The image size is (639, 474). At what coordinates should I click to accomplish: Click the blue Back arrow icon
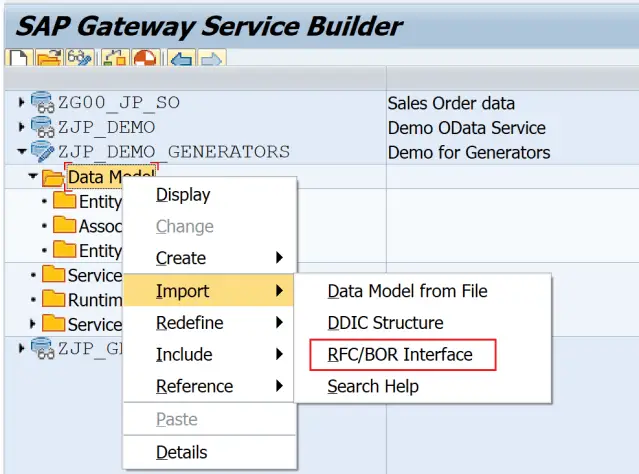180,60
